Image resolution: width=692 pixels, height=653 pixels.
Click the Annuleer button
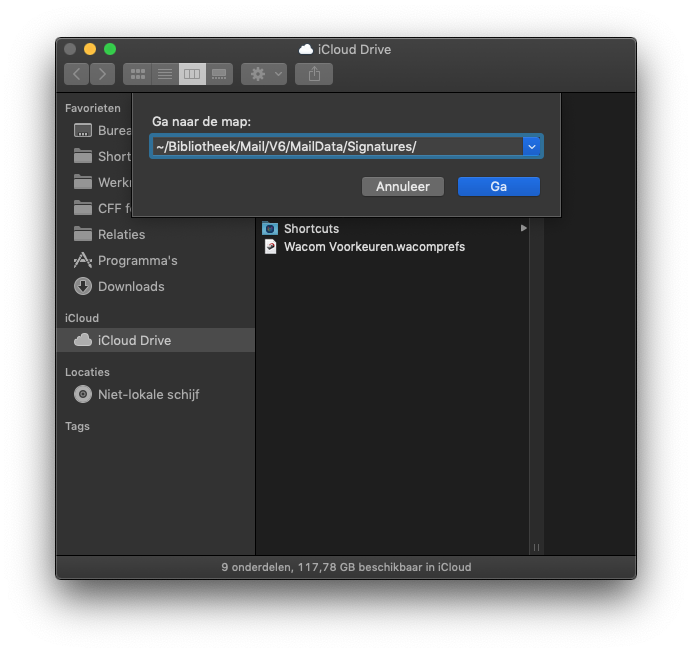pyautogui.click(x=402, y=187)
